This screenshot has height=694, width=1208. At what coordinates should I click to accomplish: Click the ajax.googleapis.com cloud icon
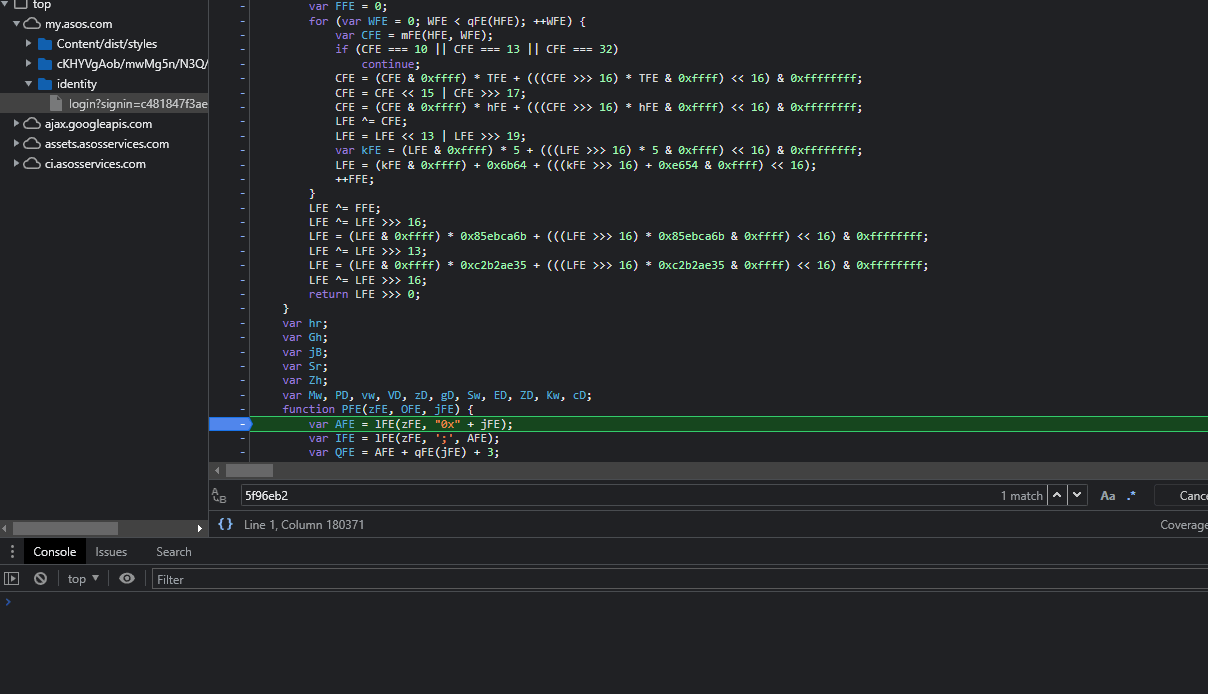click(x=32, y=124)
